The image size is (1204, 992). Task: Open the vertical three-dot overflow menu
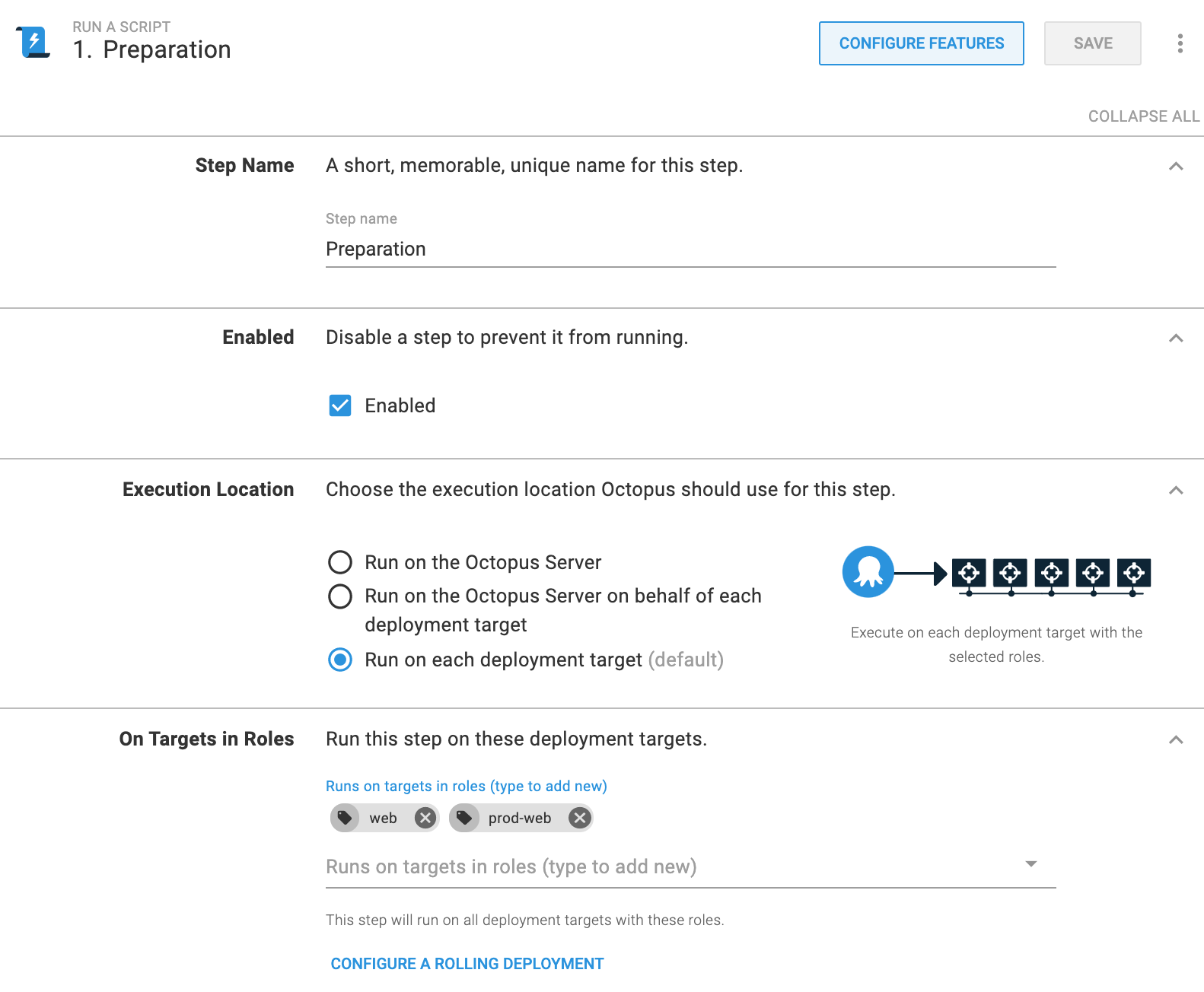pos(1180,43)
